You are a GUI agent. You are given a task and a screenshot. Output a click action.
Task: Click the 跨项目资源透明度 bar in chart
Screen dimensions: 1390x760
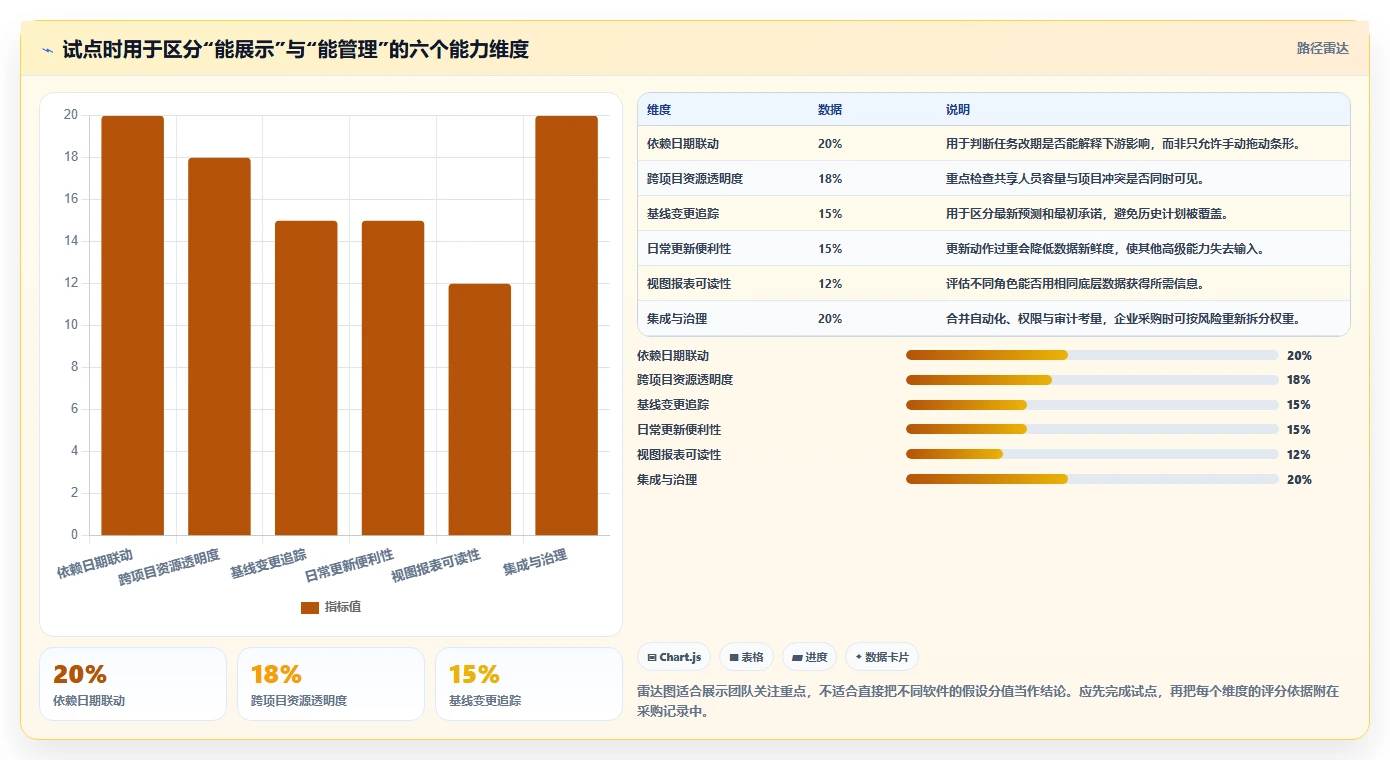coord(219,346)
